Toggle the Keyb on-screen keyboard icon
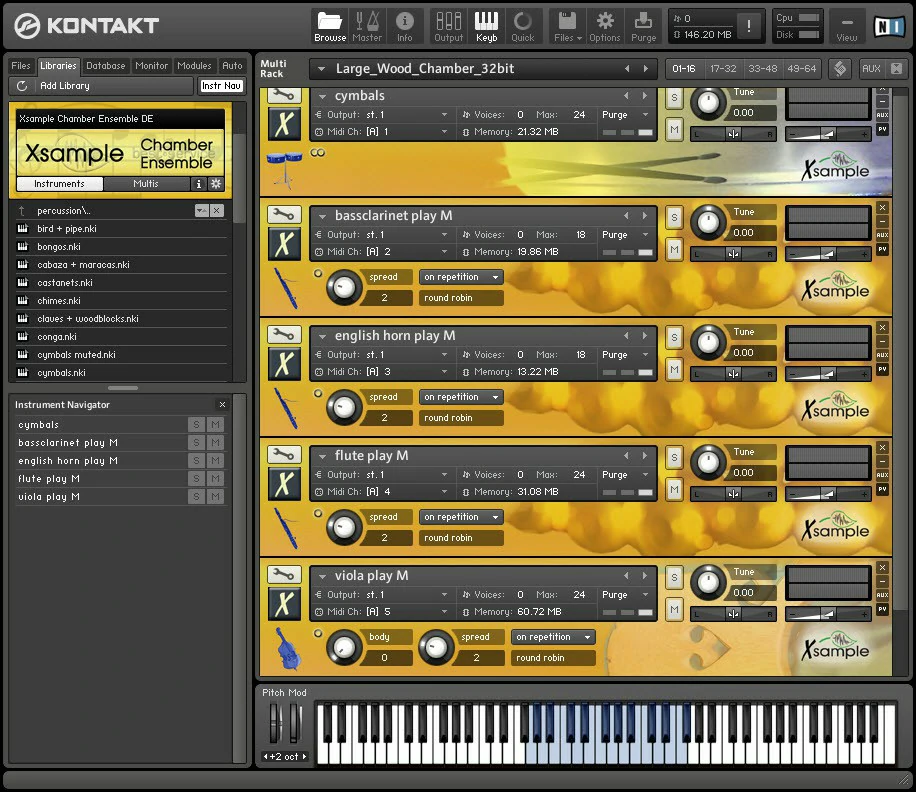 pyautogui.click(x=486, y=27)
